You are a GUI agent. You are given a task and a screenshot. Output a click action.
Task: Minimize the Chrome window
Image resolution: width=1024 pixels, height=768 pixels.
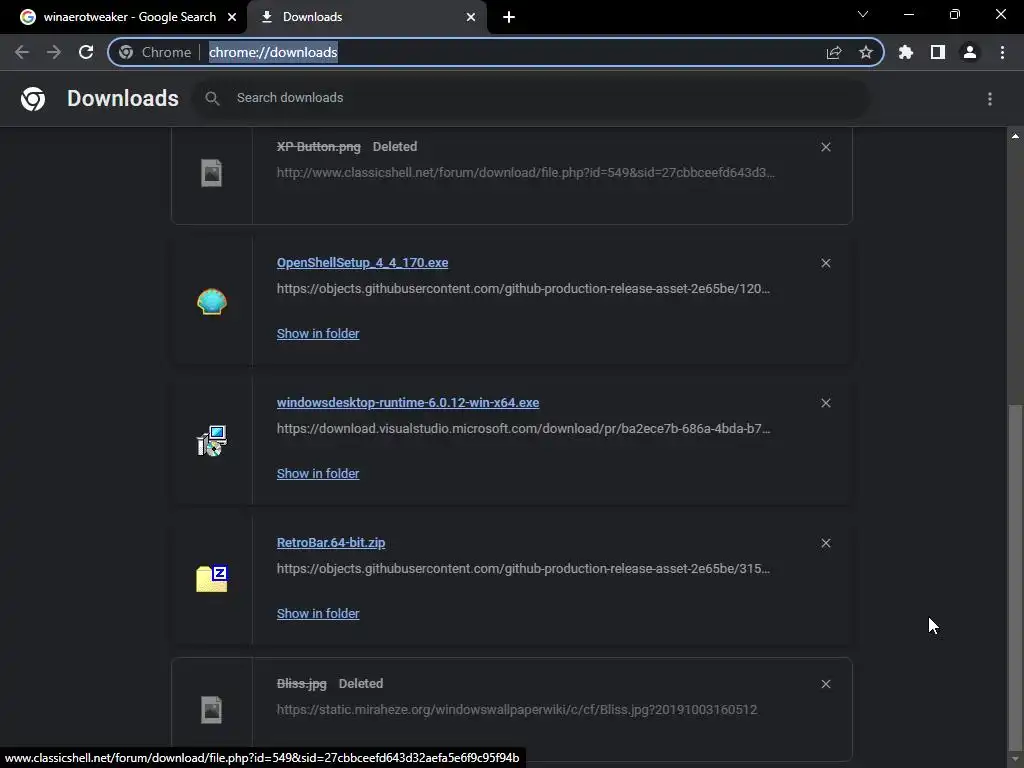[x=908, y=14]
